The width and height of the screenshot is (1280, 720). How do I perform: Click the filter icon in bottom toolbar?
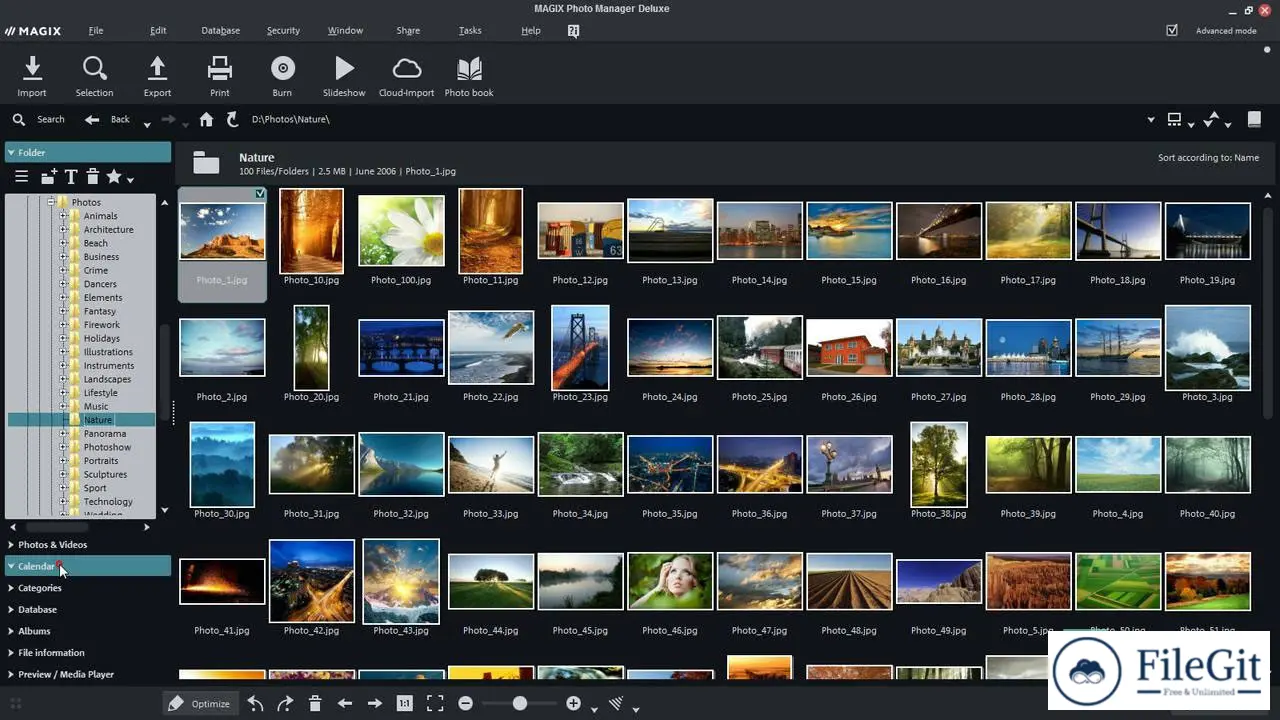click(616, 704)
